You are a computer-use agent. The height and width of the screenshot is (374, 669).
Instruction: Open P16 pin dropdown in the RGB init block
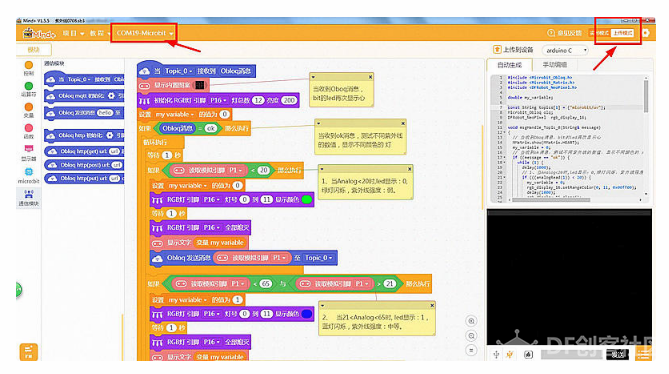[218, 100]
